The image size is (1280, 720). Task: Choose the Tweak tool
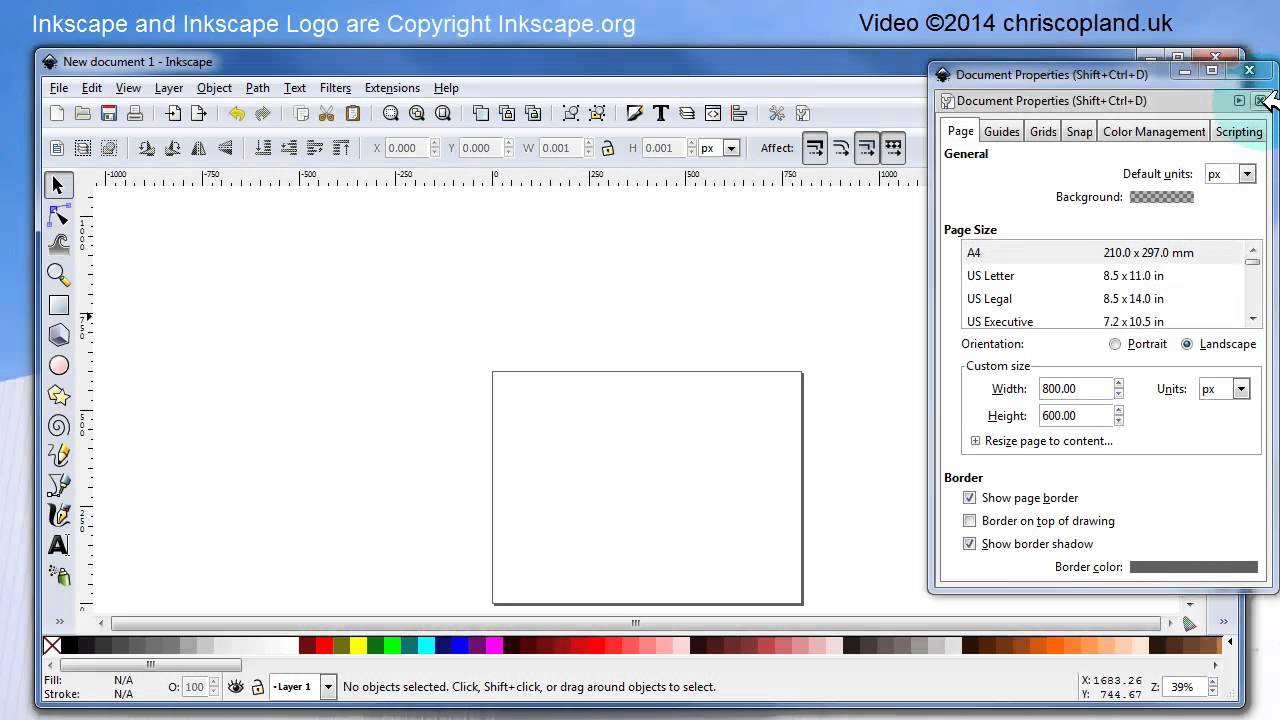58,245
